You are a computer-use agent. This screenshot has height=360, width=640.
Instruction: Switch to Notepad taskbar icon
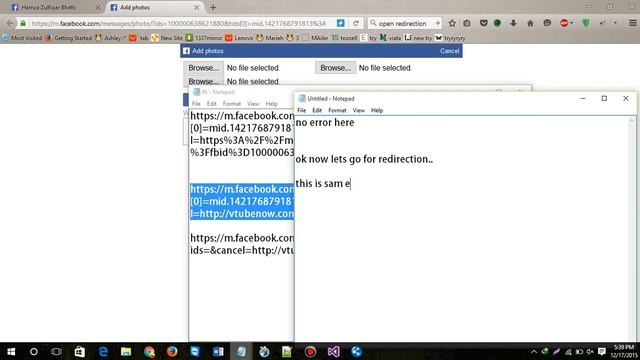click(x=241, y=351)
